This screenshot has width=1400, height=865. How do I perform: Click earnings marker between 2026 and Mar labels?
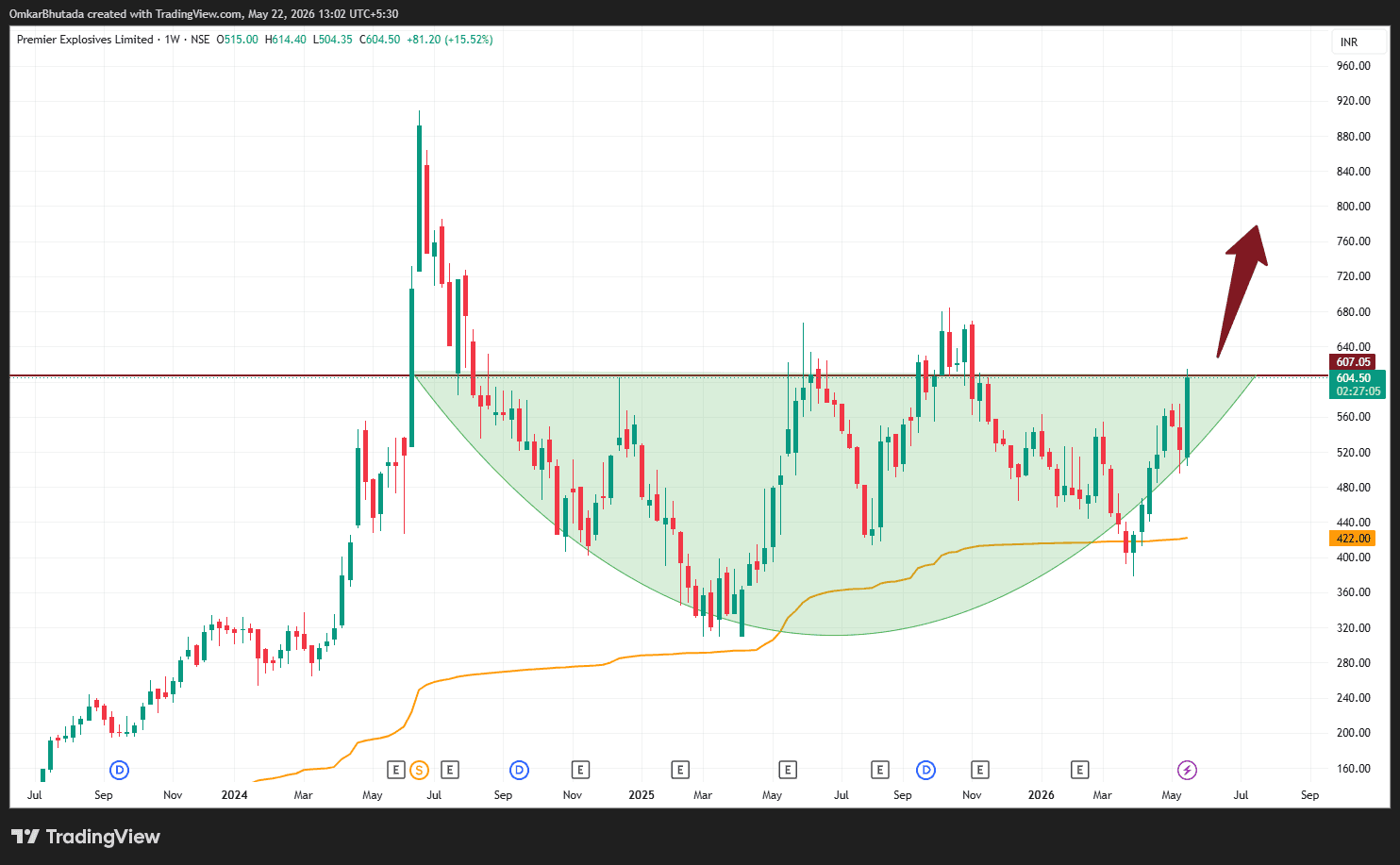click(x=1080, y=771)
